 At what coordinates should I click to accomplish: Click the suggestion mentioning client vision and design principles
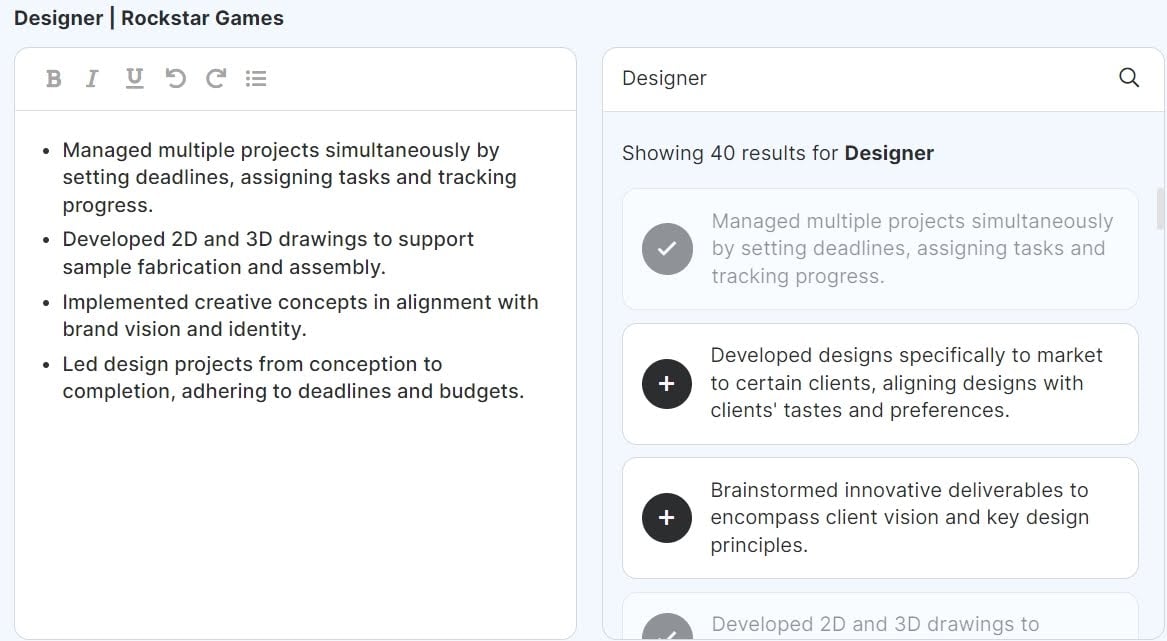(899, 517)
